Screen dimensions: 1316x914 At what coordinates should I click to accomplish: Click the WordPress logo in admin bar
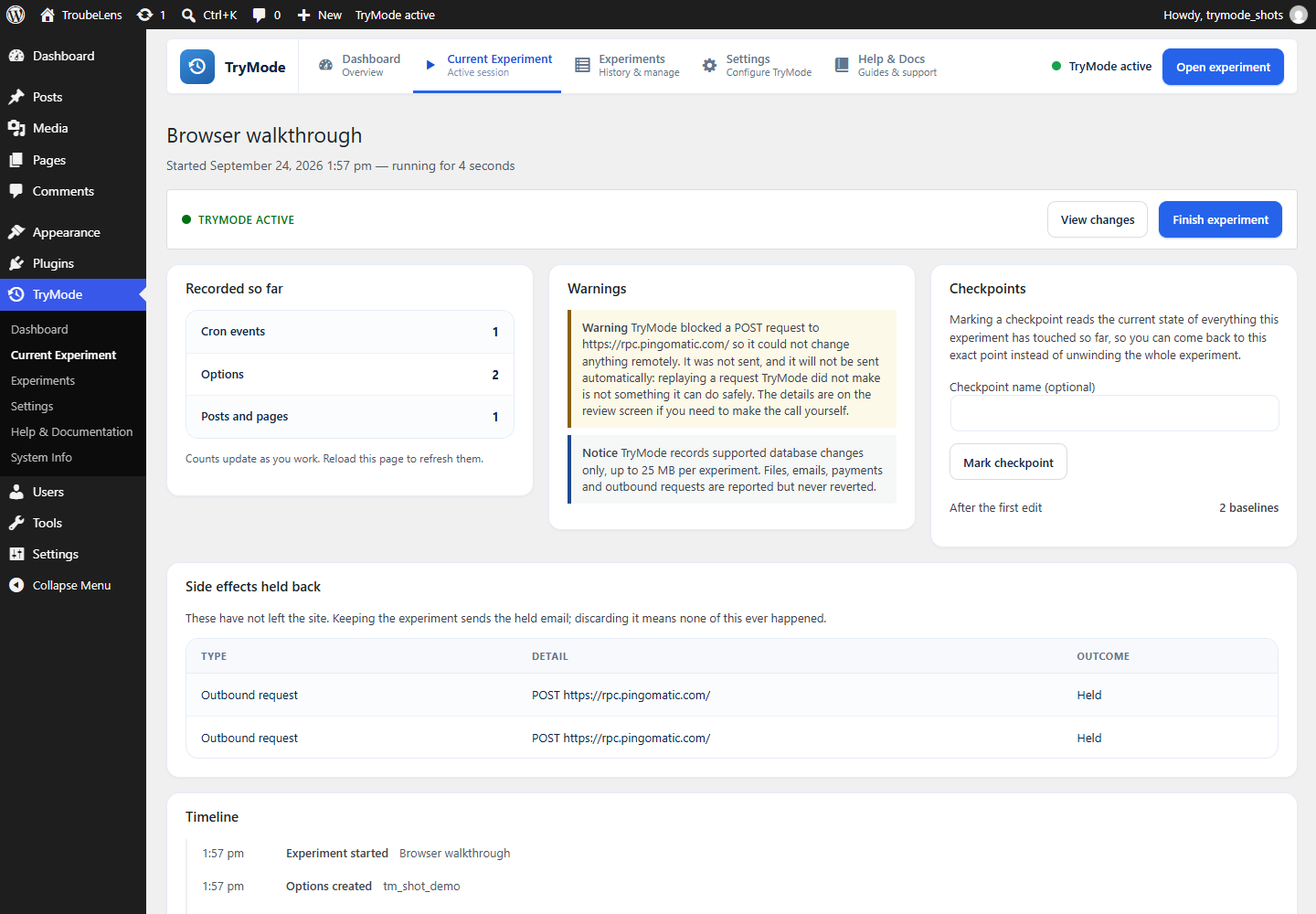tap(16, 15)
